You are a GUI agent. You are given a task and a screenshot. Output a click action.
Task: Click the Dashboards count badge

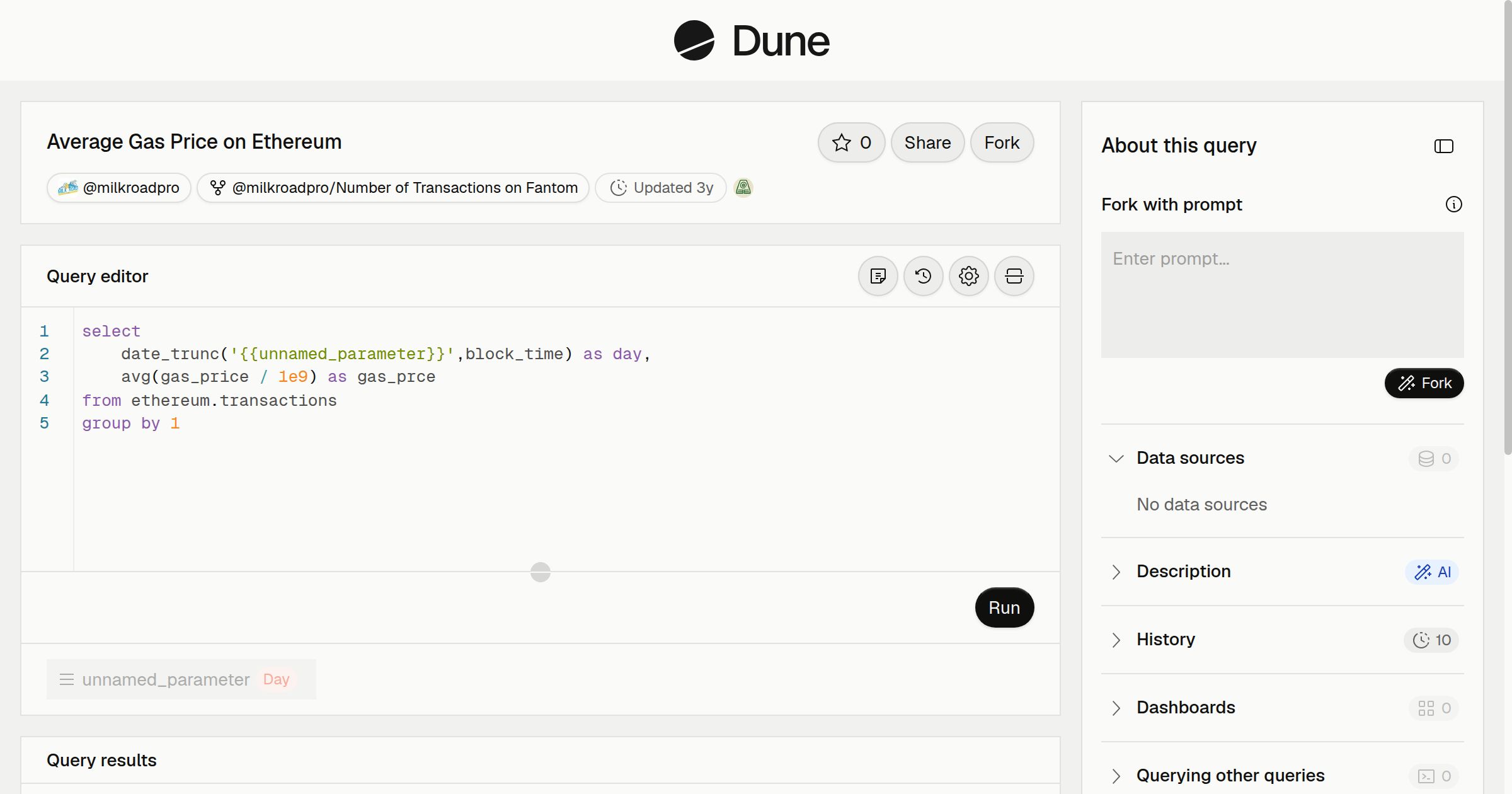[1434, 708]
